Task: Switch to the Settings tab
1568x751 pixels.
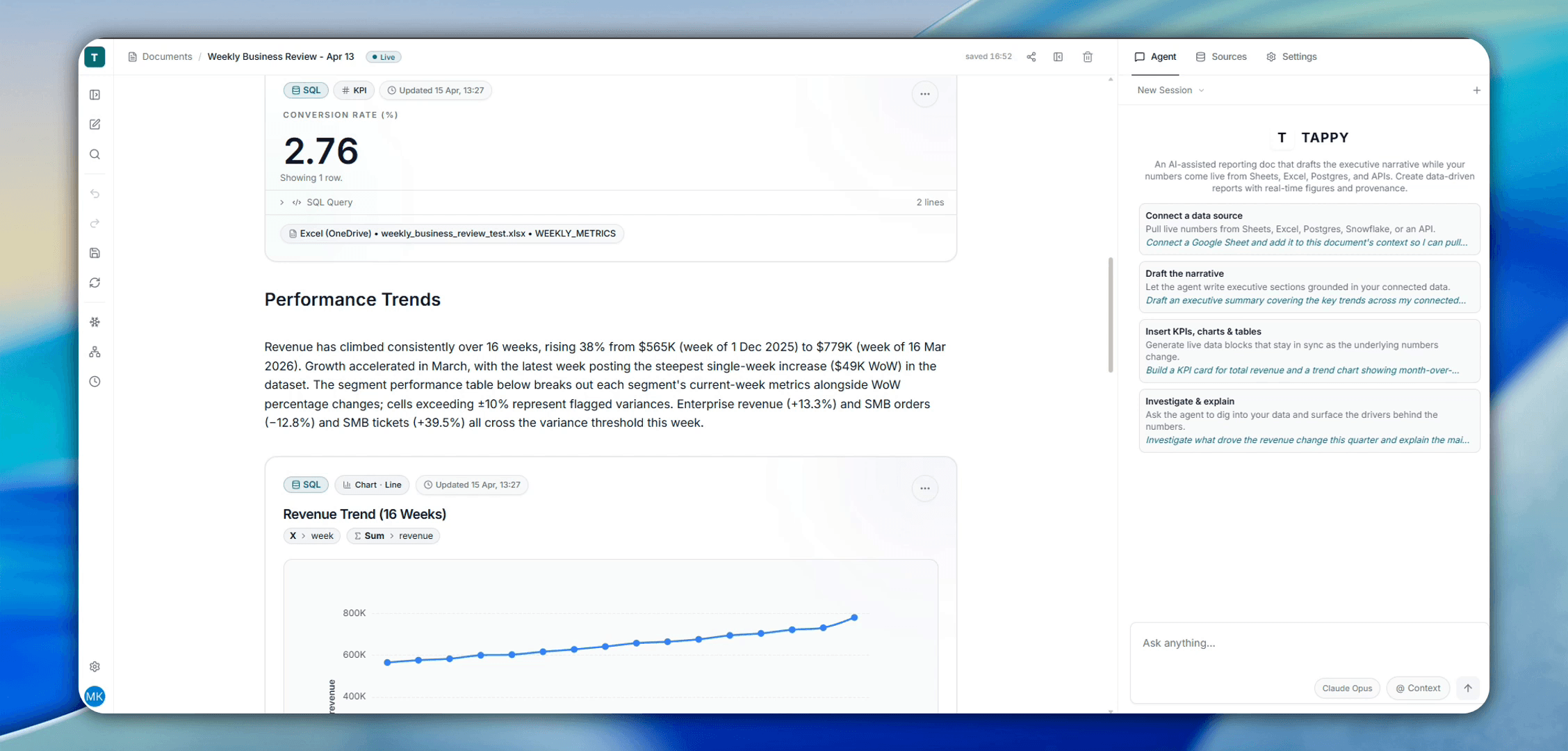Action: [1291, 57]
